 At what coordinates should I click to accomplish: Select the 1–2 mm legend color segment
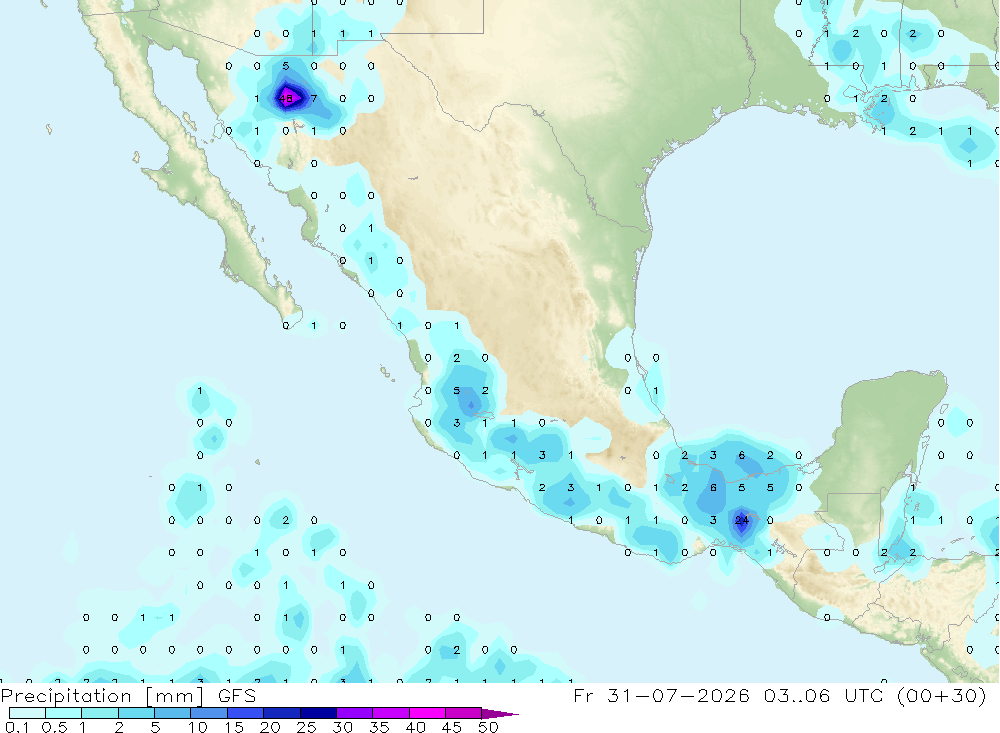coord(100,713)
